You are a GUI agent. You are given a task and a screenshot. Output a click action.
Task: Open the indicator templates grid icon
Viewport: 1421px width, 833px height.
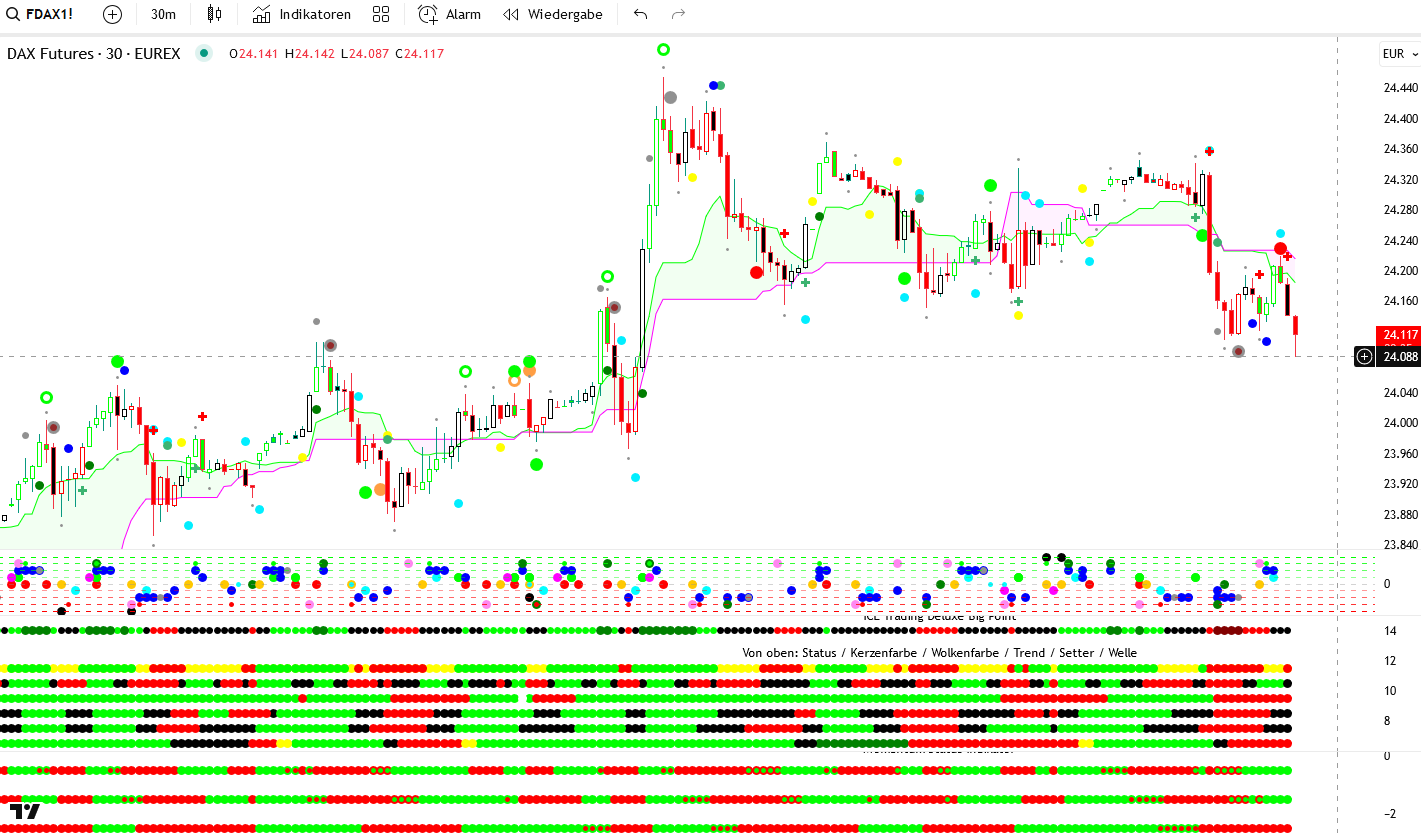click(x=380, y=14)
